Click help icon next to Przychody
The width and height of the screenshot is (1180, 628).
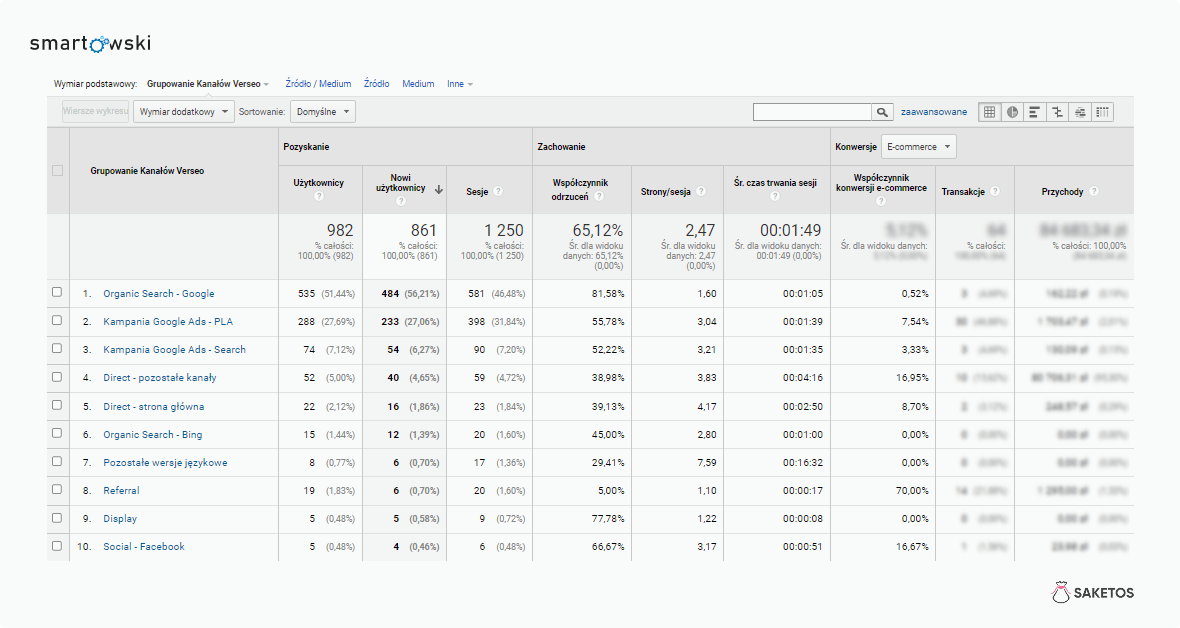pyautogui.click(x=1094, y=192)
